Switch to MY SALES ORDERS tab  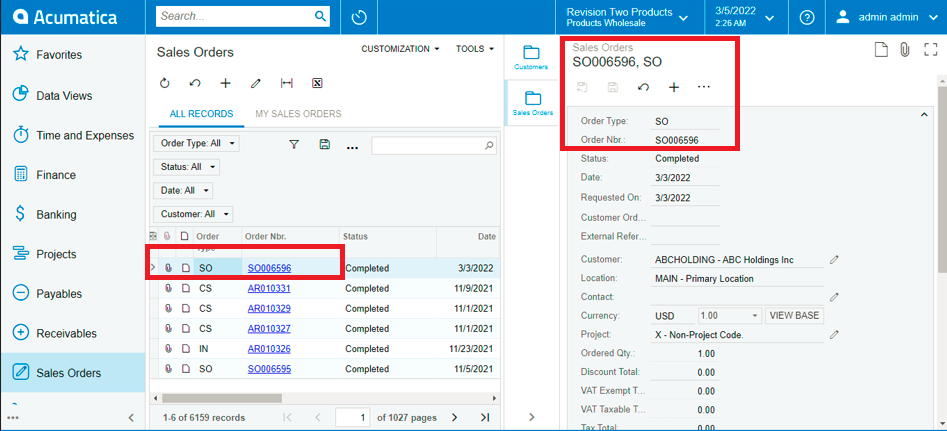coord(298,113)
